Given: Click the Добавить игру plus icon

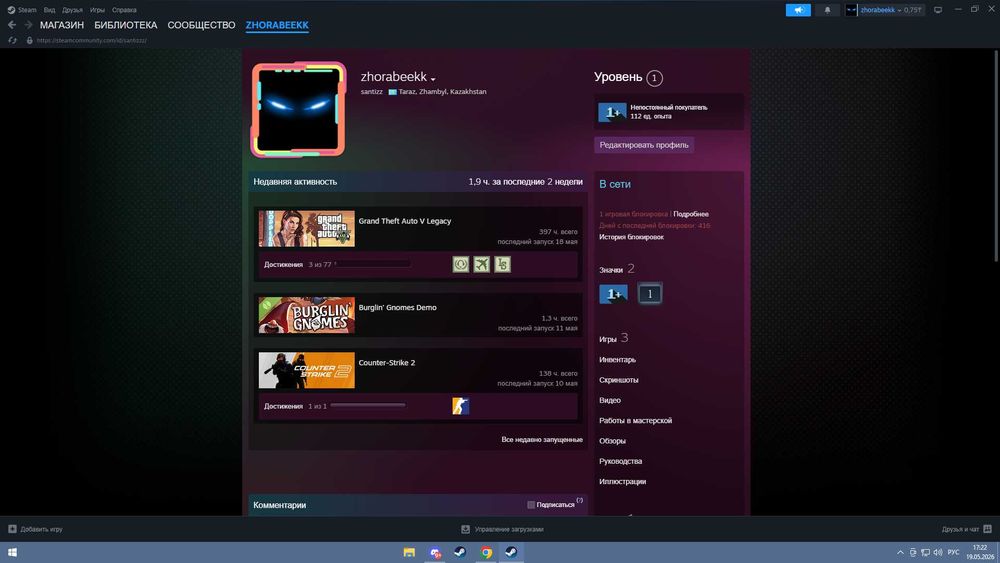Looking at the screenshot, I should point(12,529).
